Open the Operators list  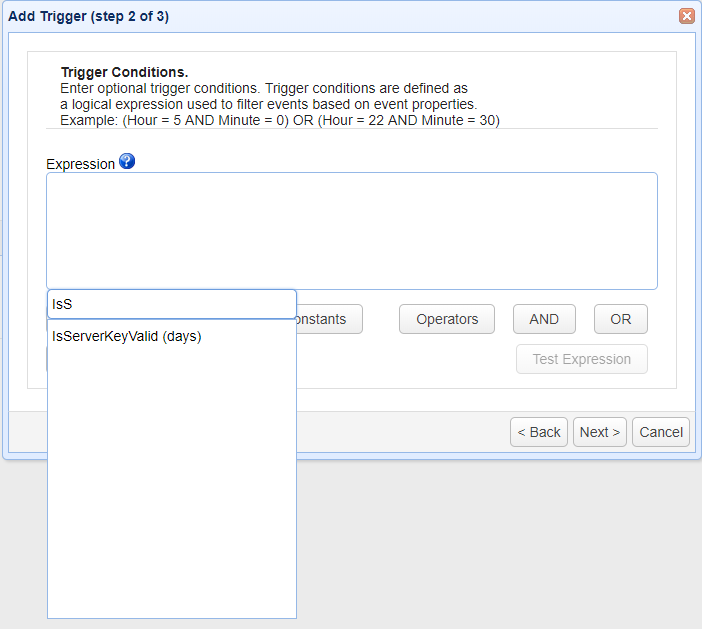447,320
